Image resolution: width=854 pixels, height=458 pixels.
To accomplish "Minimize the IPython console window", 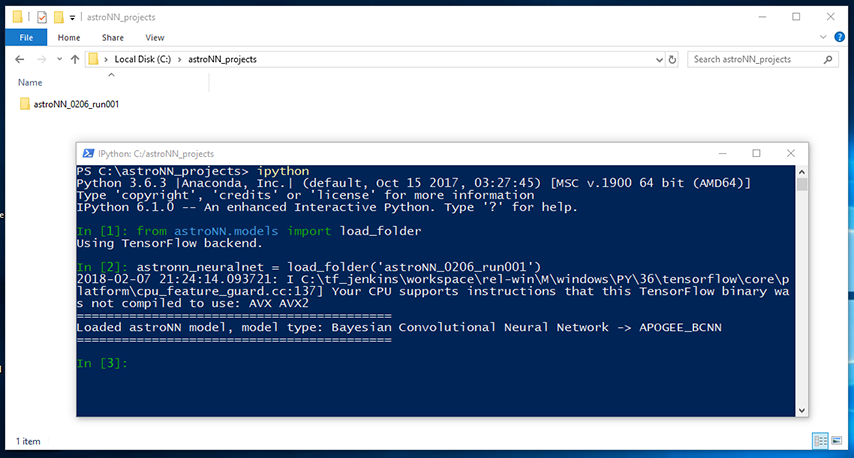I will click(723, 154).
